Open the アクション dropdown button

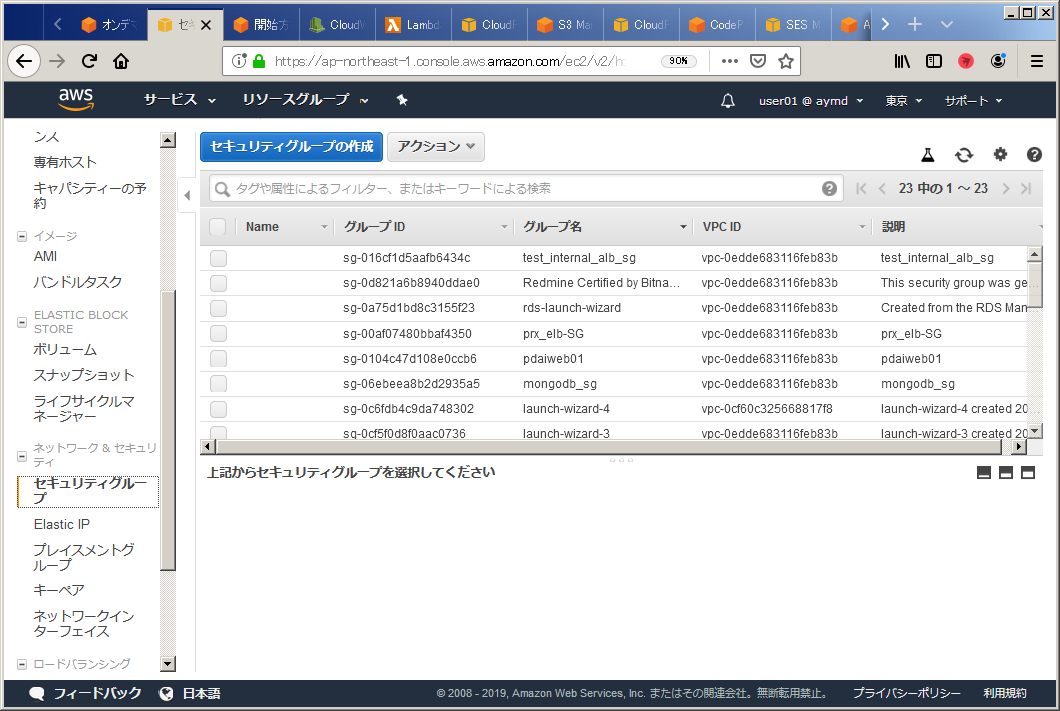click(435, 147)
